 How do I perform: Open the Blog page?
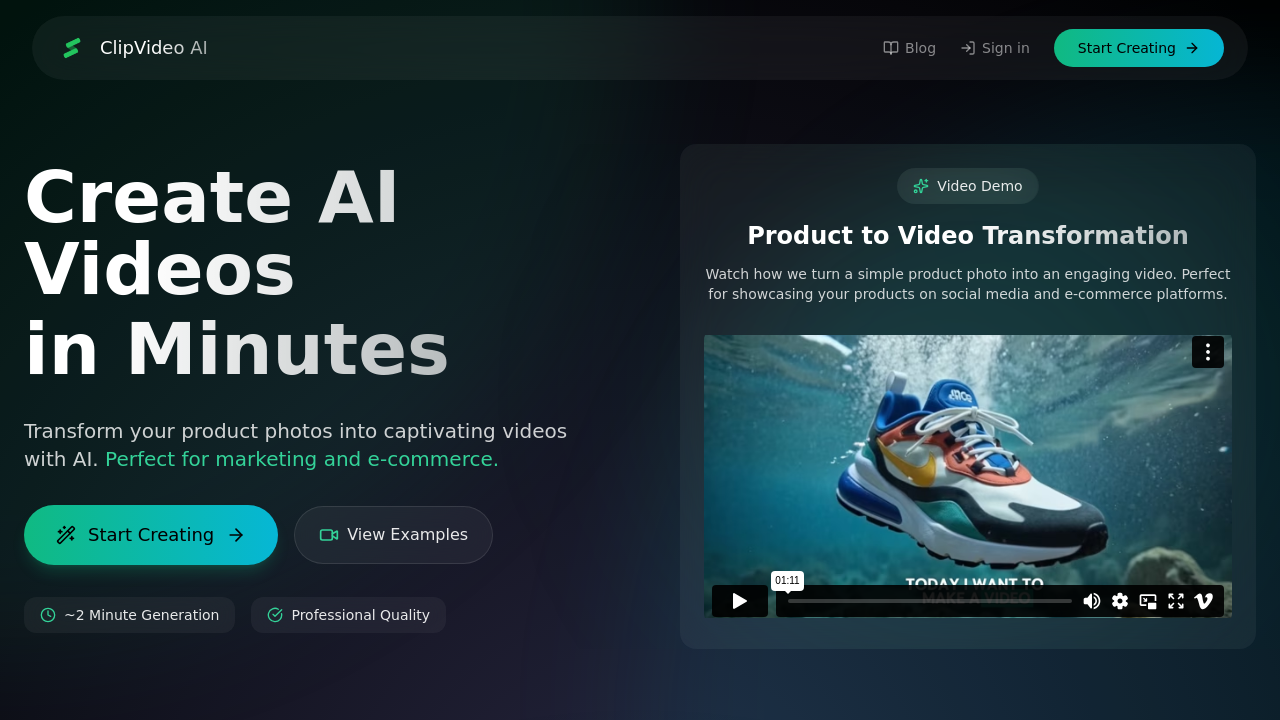click(x=909, y=48)
